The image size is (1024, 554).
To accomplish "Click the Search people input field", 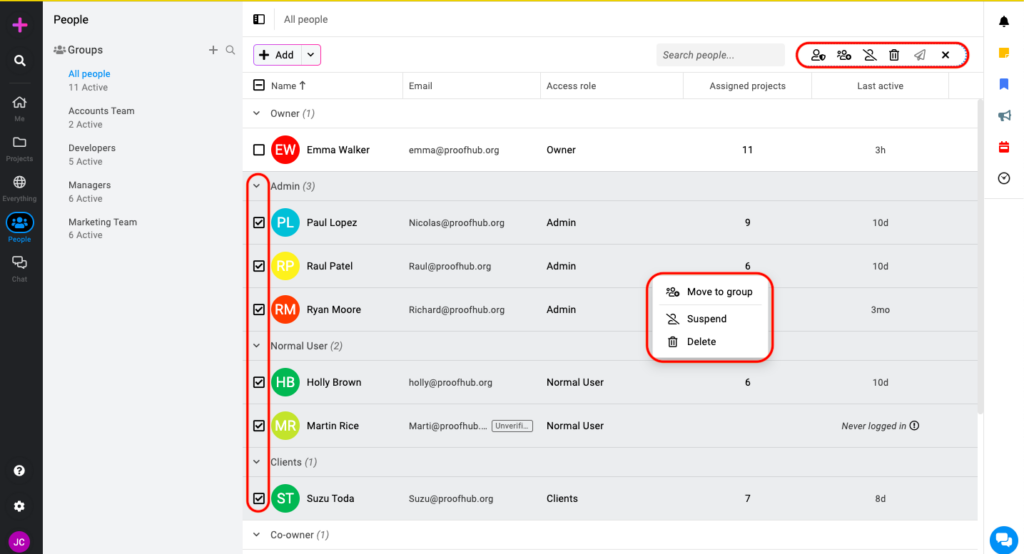I will [719, 55].
